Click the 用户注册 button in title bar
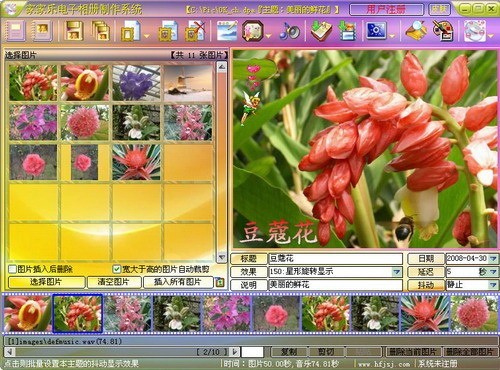 (x=387, y=9)
